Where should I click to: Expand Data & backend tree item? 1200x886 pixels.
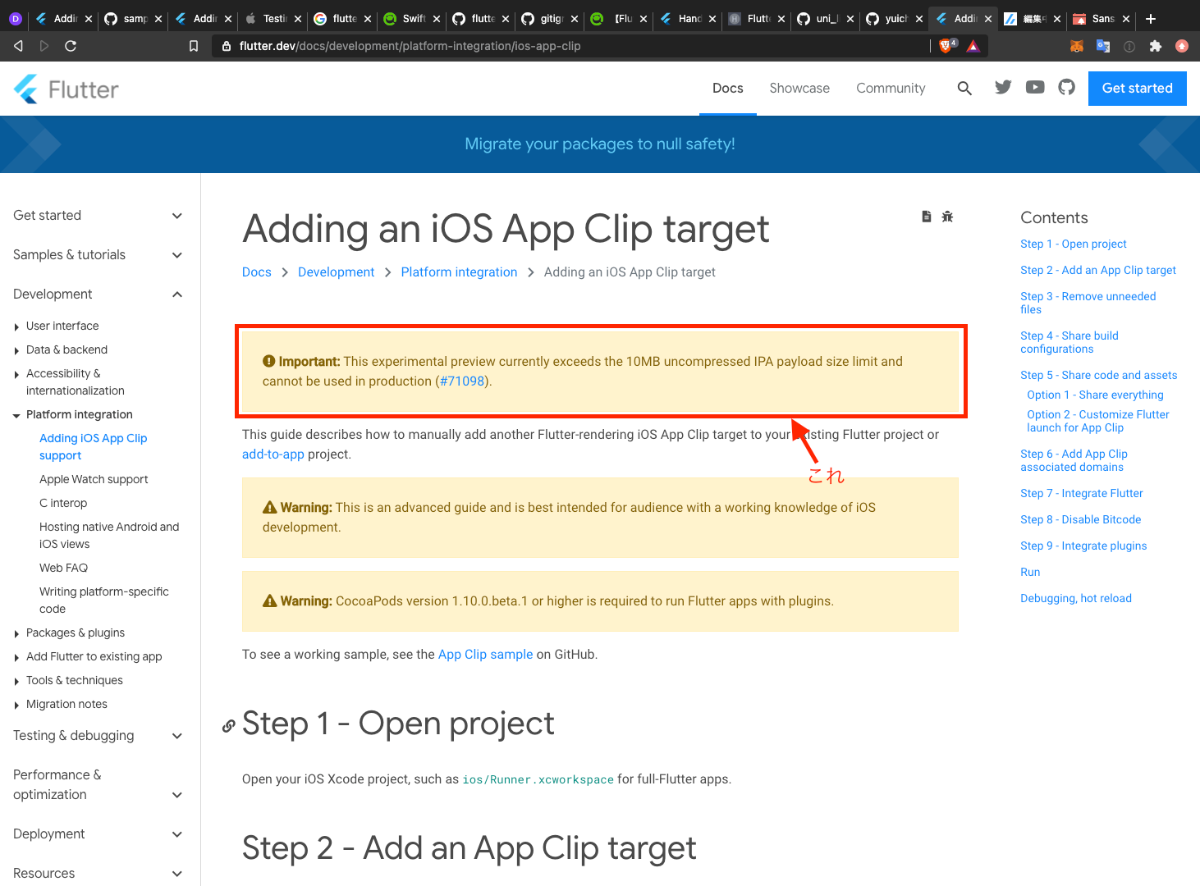pyautogui.click(x=60, y=350)
